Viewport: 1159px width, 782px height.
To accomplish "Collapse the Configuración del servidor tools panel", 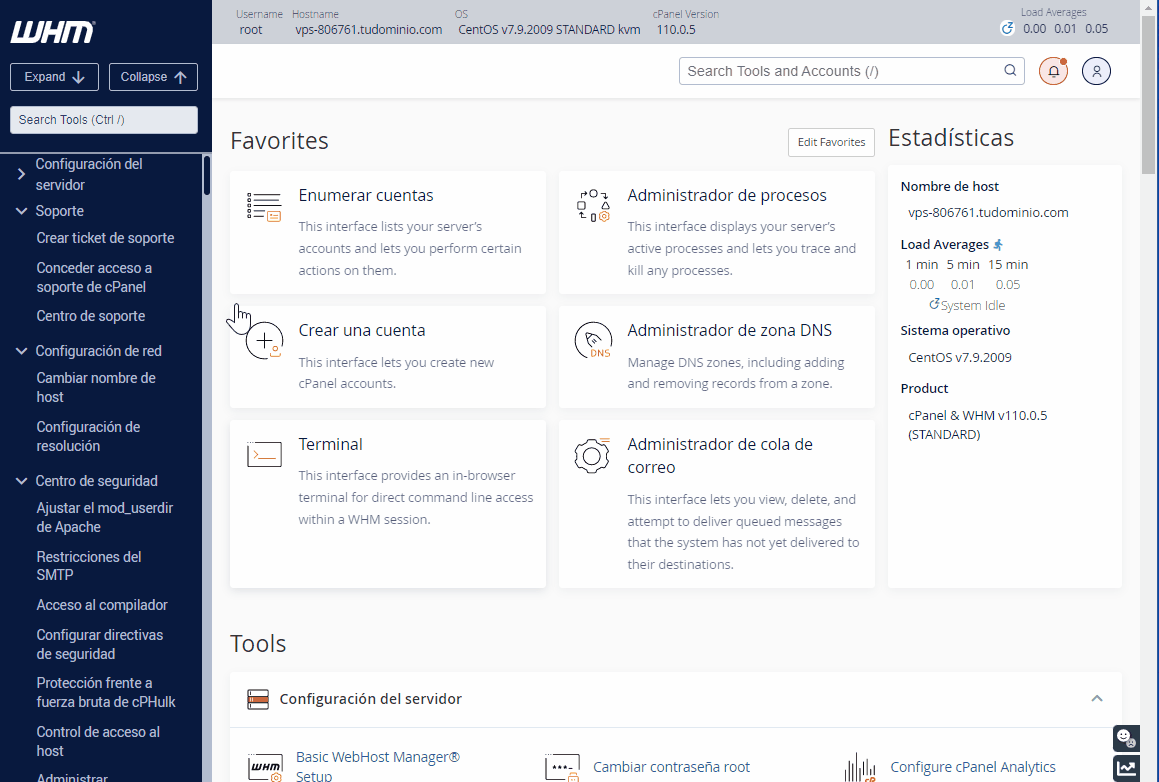I will click(1097, 698).
